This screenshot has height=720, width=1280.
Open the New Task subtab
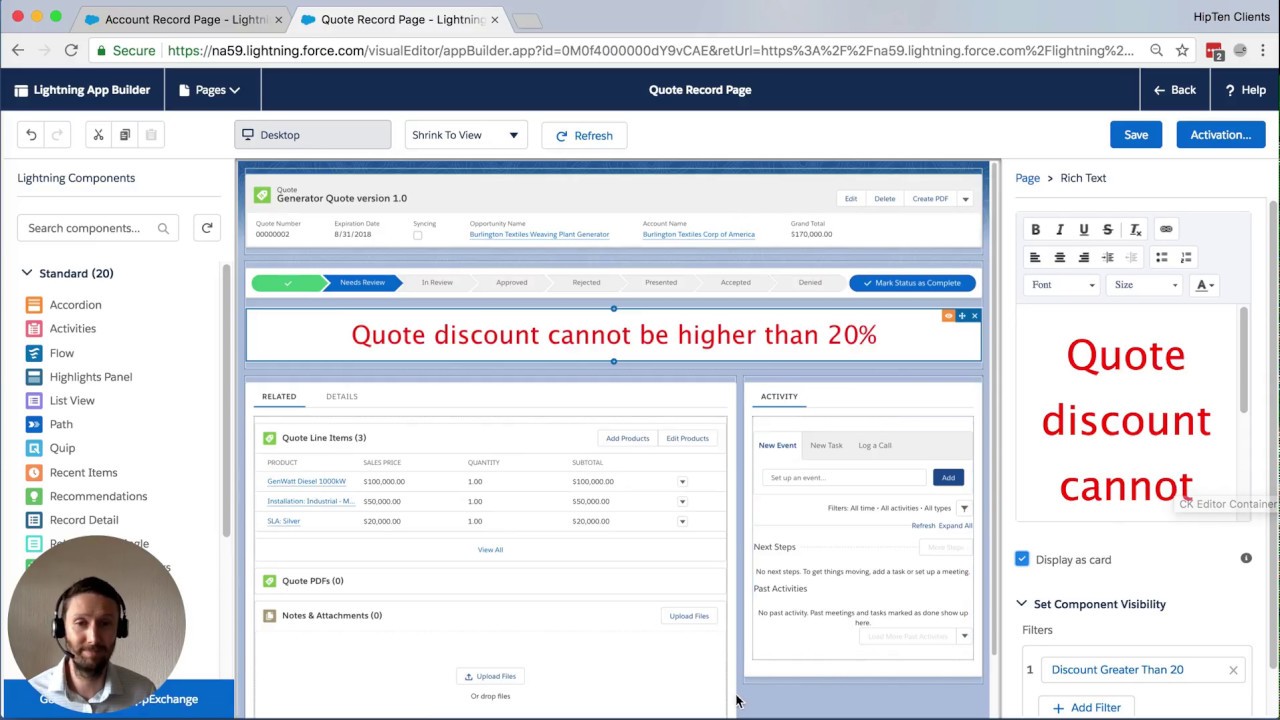(826, 445)
